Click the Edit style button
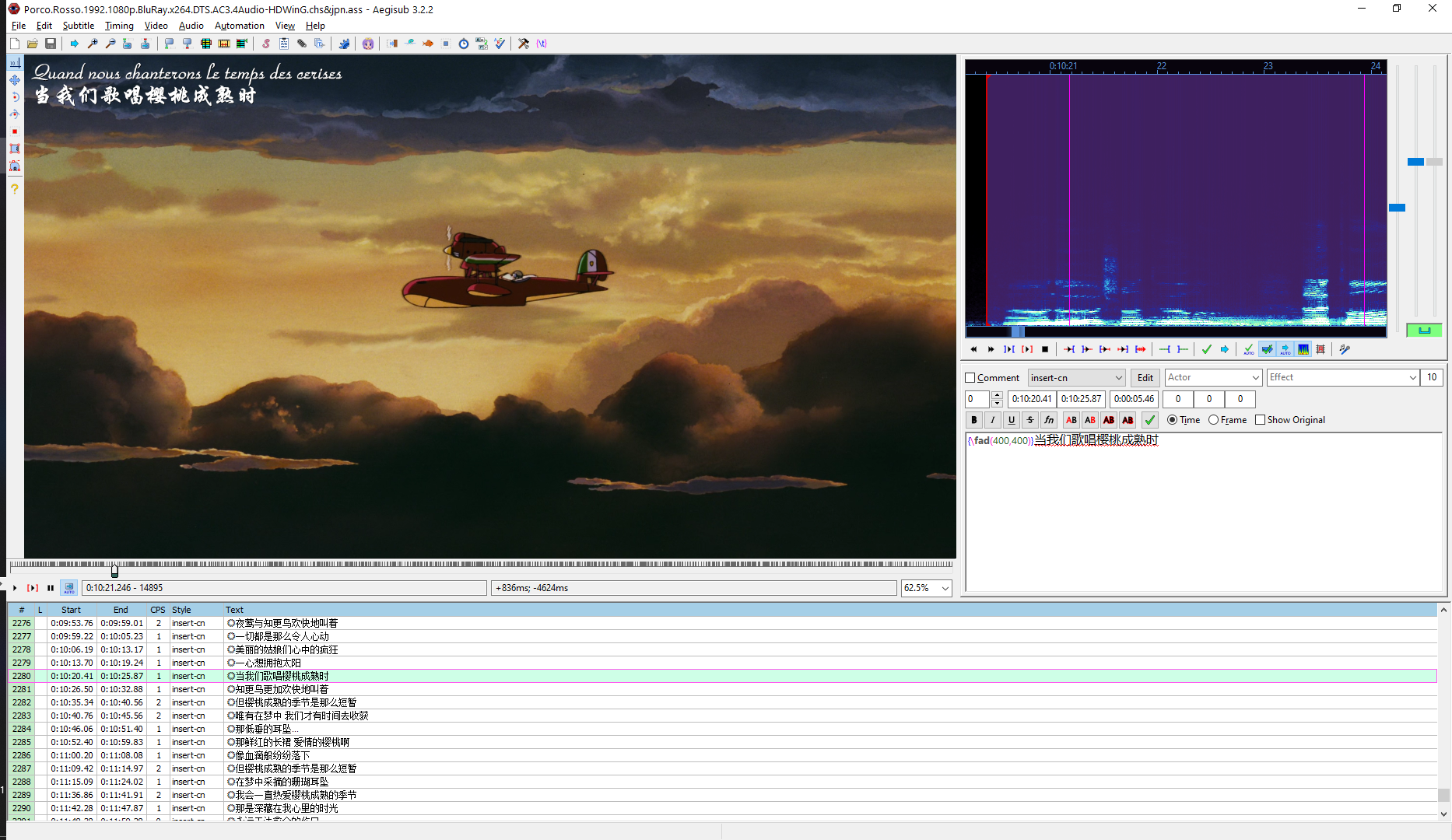The height and width of the screenshot is (840, 1452). pyautogui.click(x=1145, y=378)
